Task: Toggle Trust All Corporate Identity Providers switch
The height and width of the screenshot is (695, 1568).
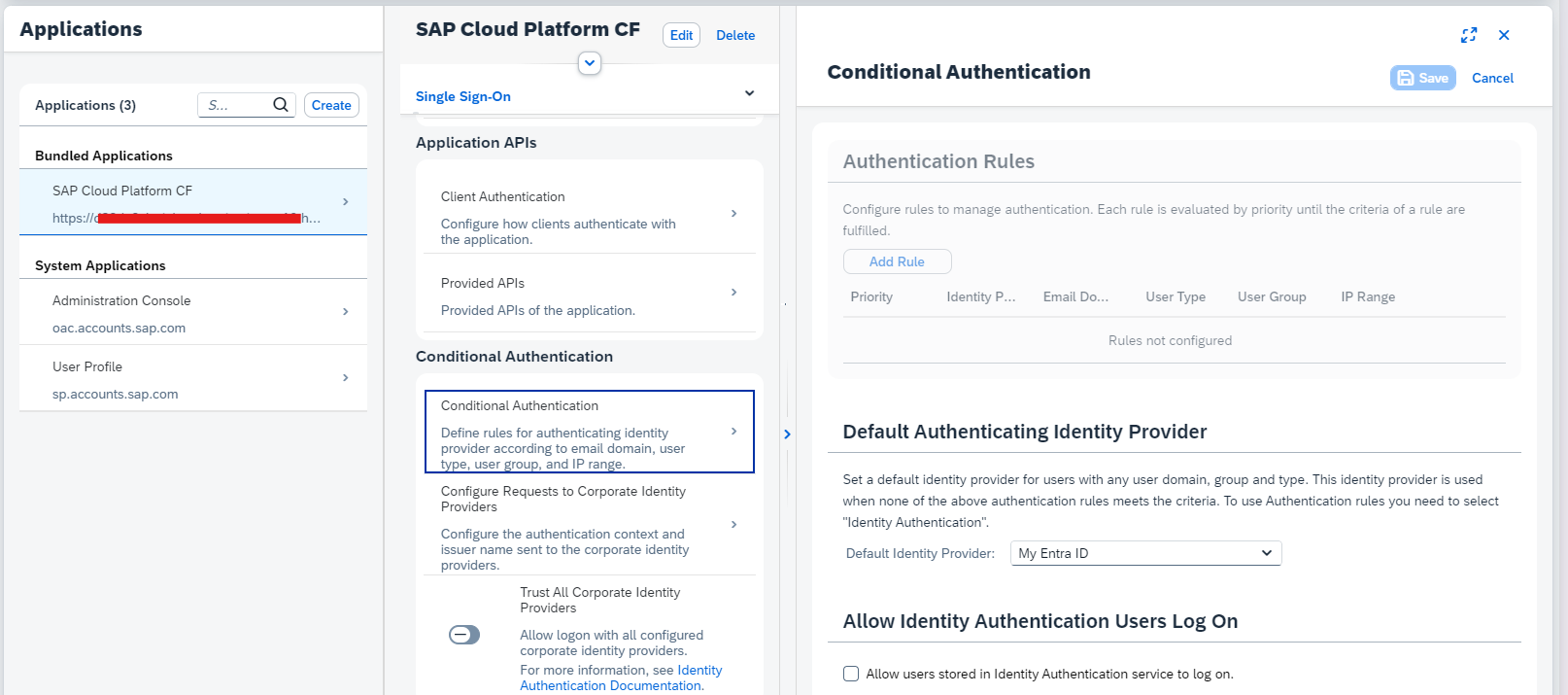Action: click(x=464, y=635)
